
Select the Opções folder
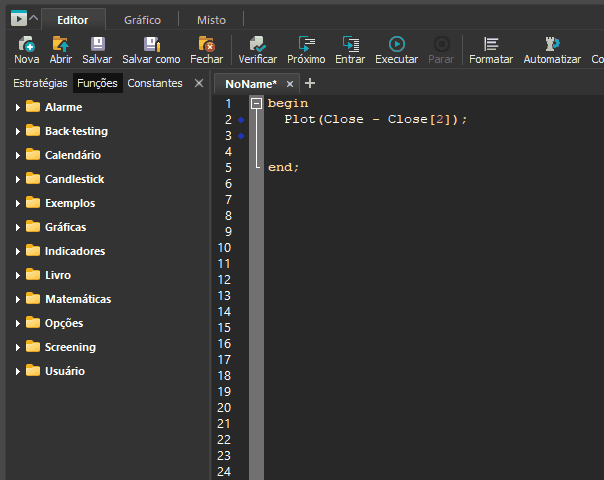point(64,323)
